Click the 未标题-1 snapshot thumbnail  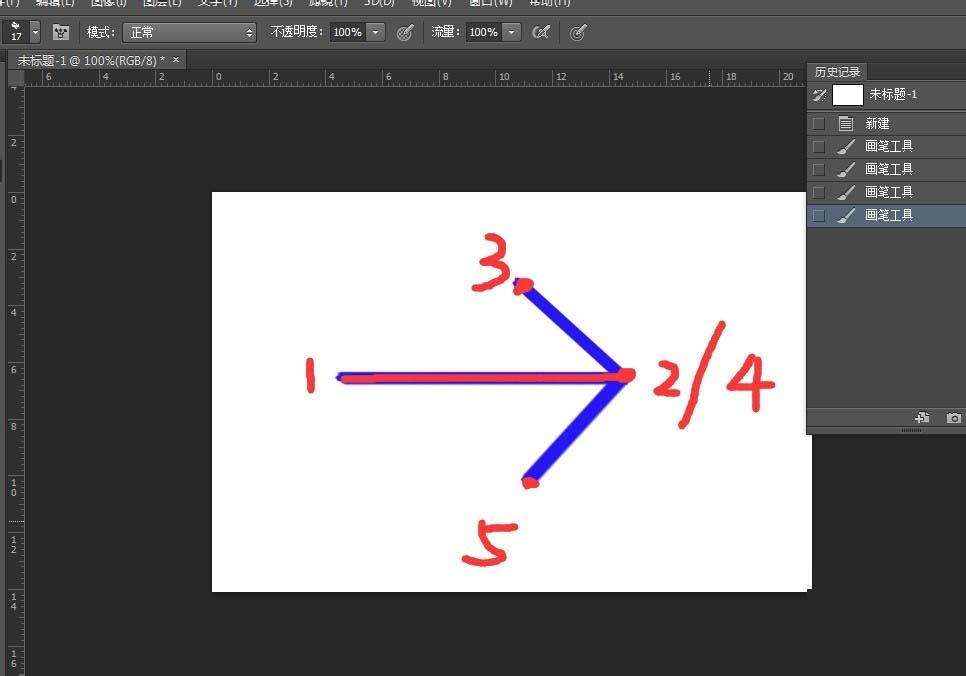846,96
